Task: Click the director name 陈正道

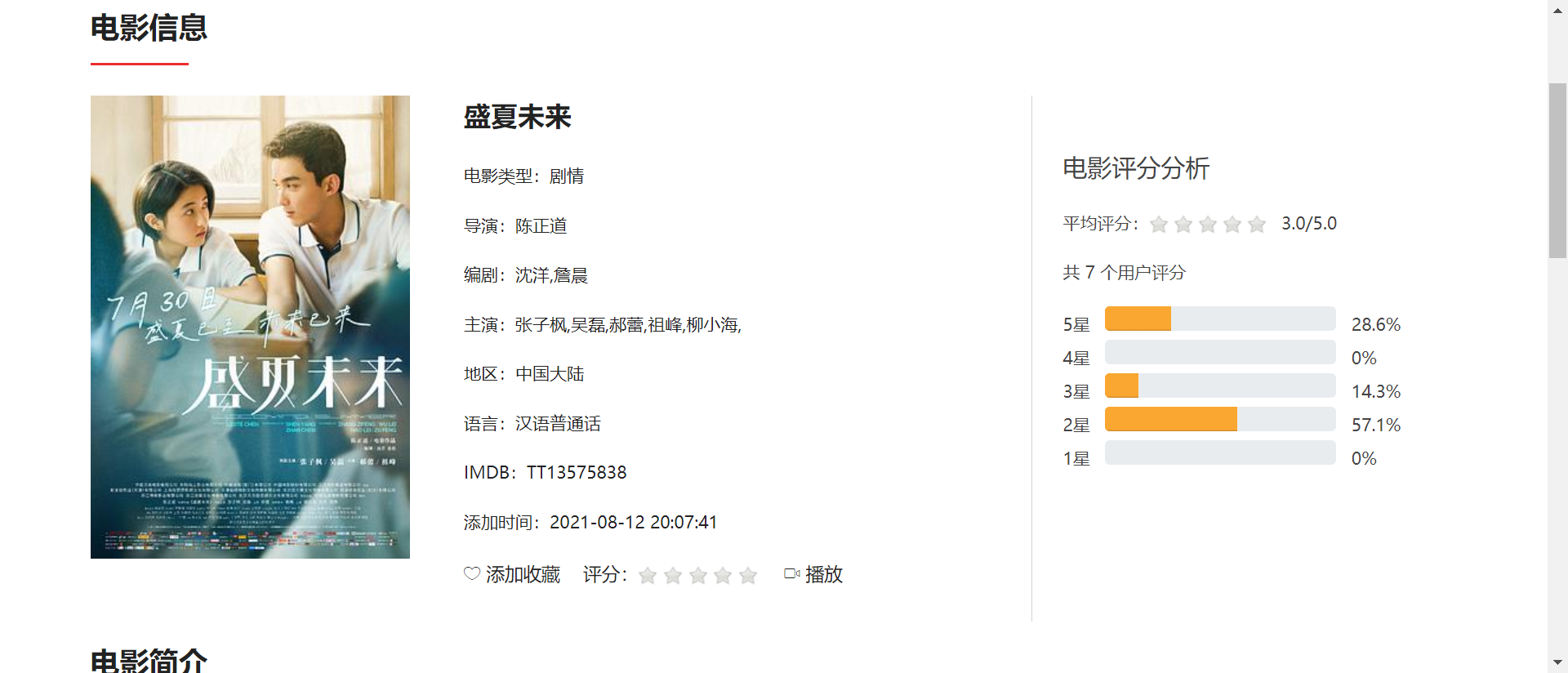Action: pos(541,226)
